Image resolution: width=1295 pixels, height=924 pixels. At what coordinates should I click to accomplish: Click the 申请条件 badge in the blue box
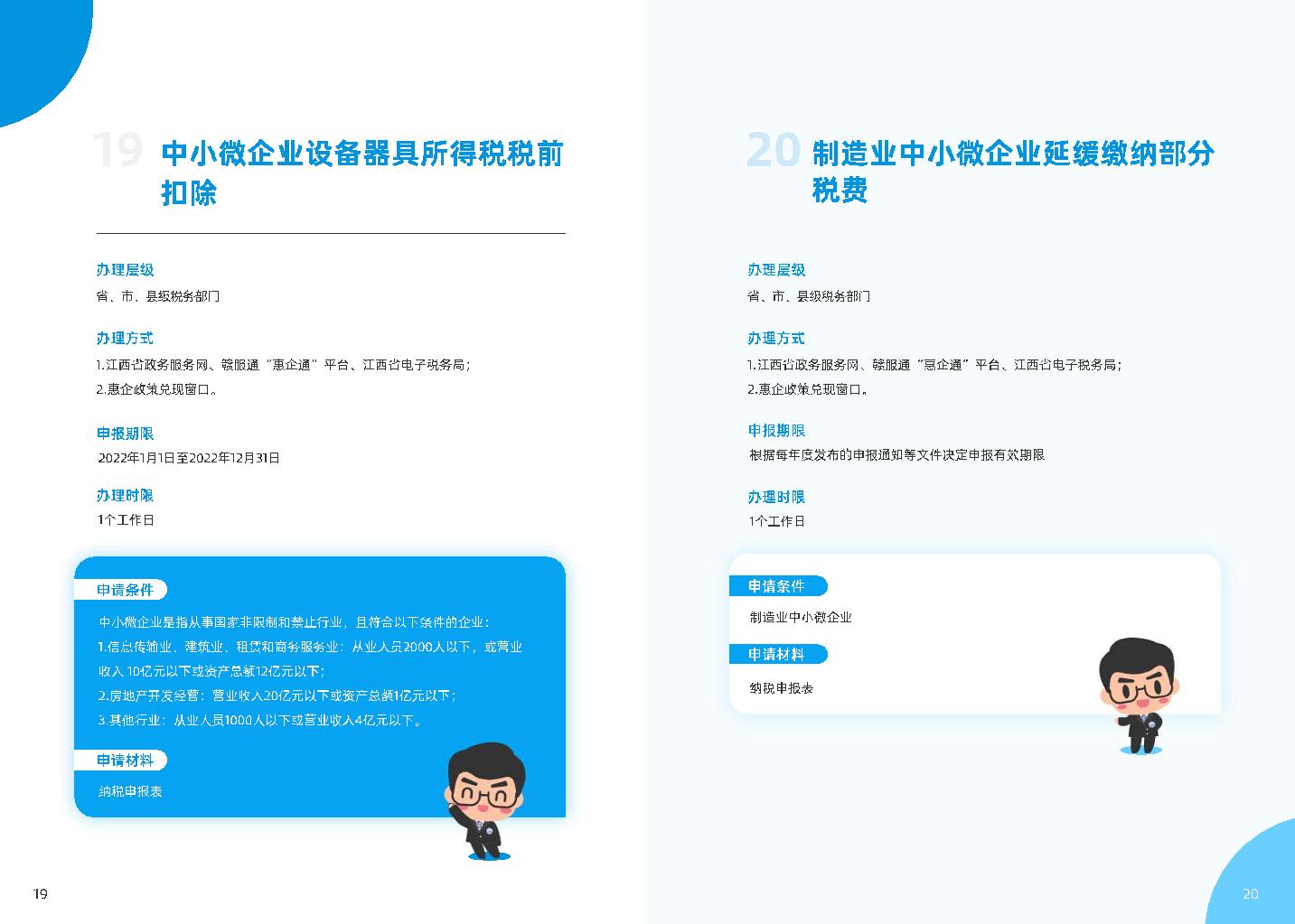click(x=125, y=590)
